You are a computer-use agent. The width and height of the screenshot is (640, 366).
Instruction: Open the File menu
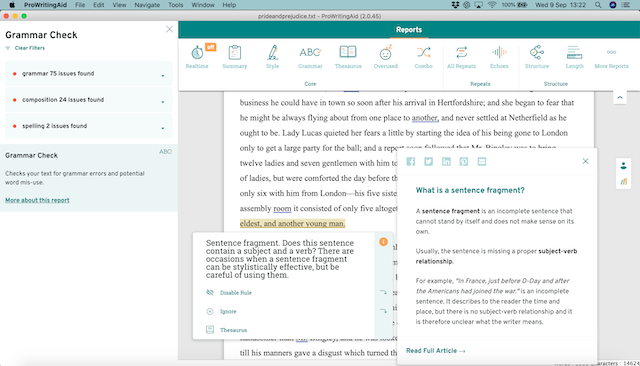tap(80, 5)
